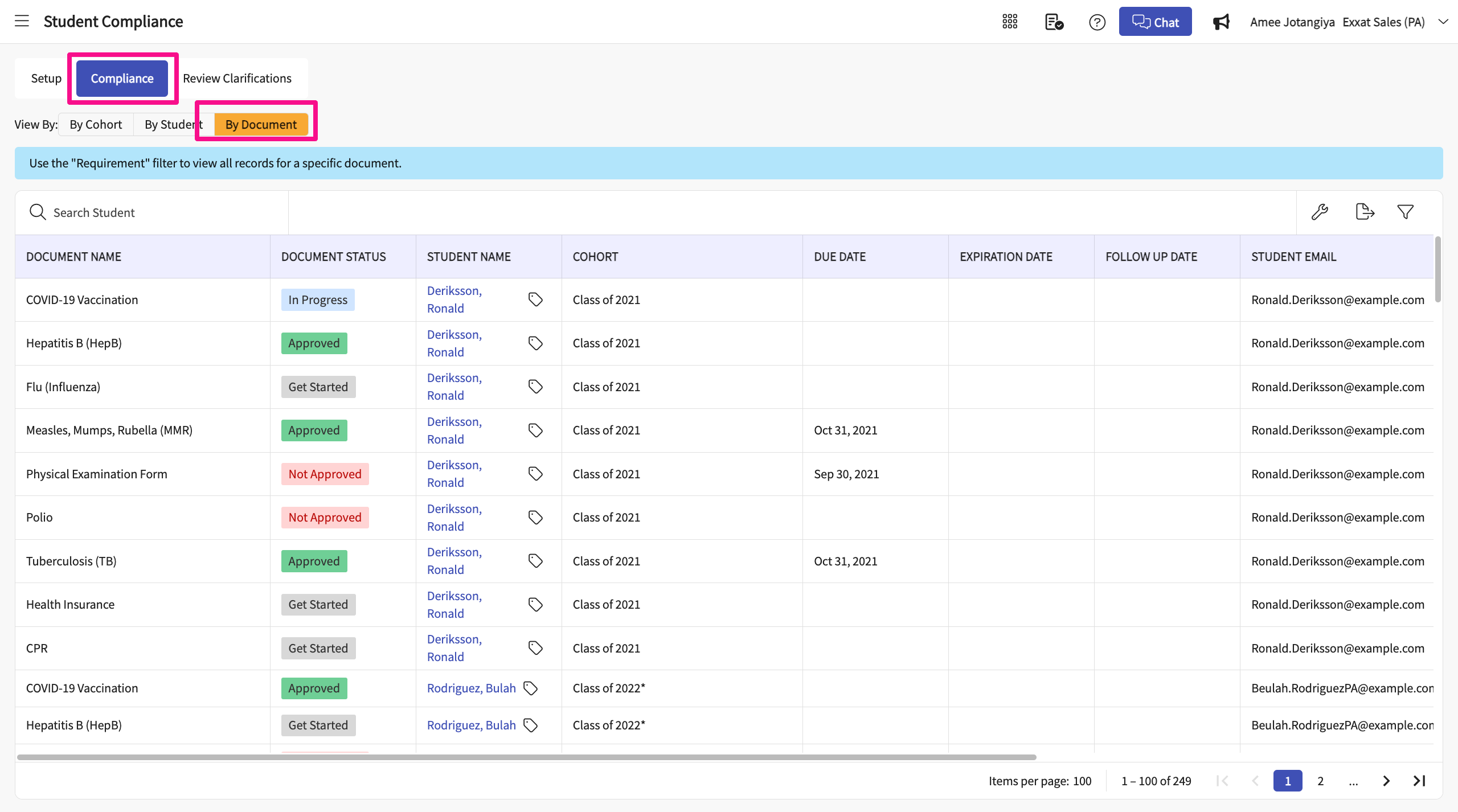Change the items per page value 100

1082,781
